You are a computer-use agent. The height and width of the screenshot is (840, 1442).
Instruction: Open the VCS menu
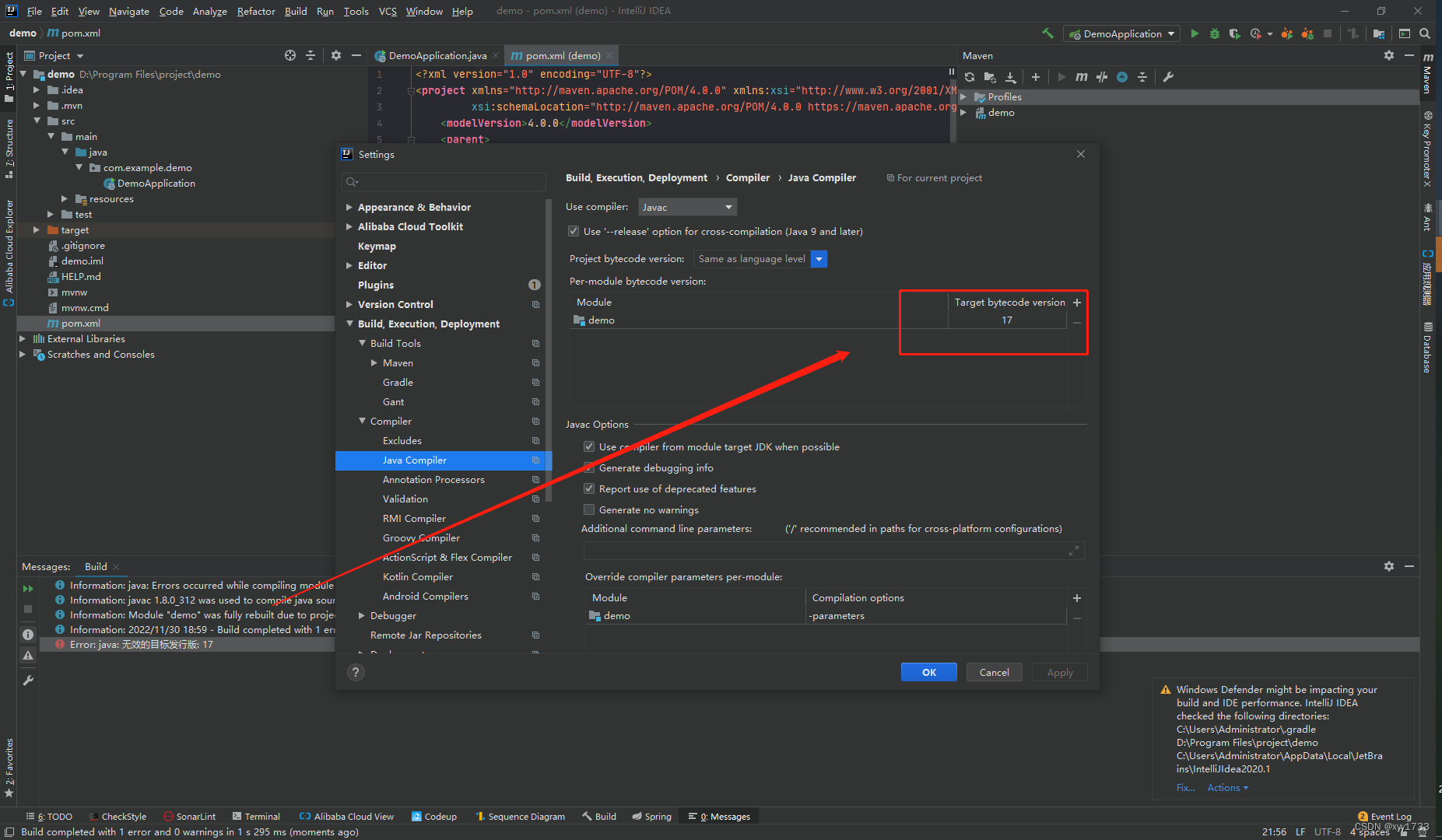pyautogui.click(x=388, y=11)
